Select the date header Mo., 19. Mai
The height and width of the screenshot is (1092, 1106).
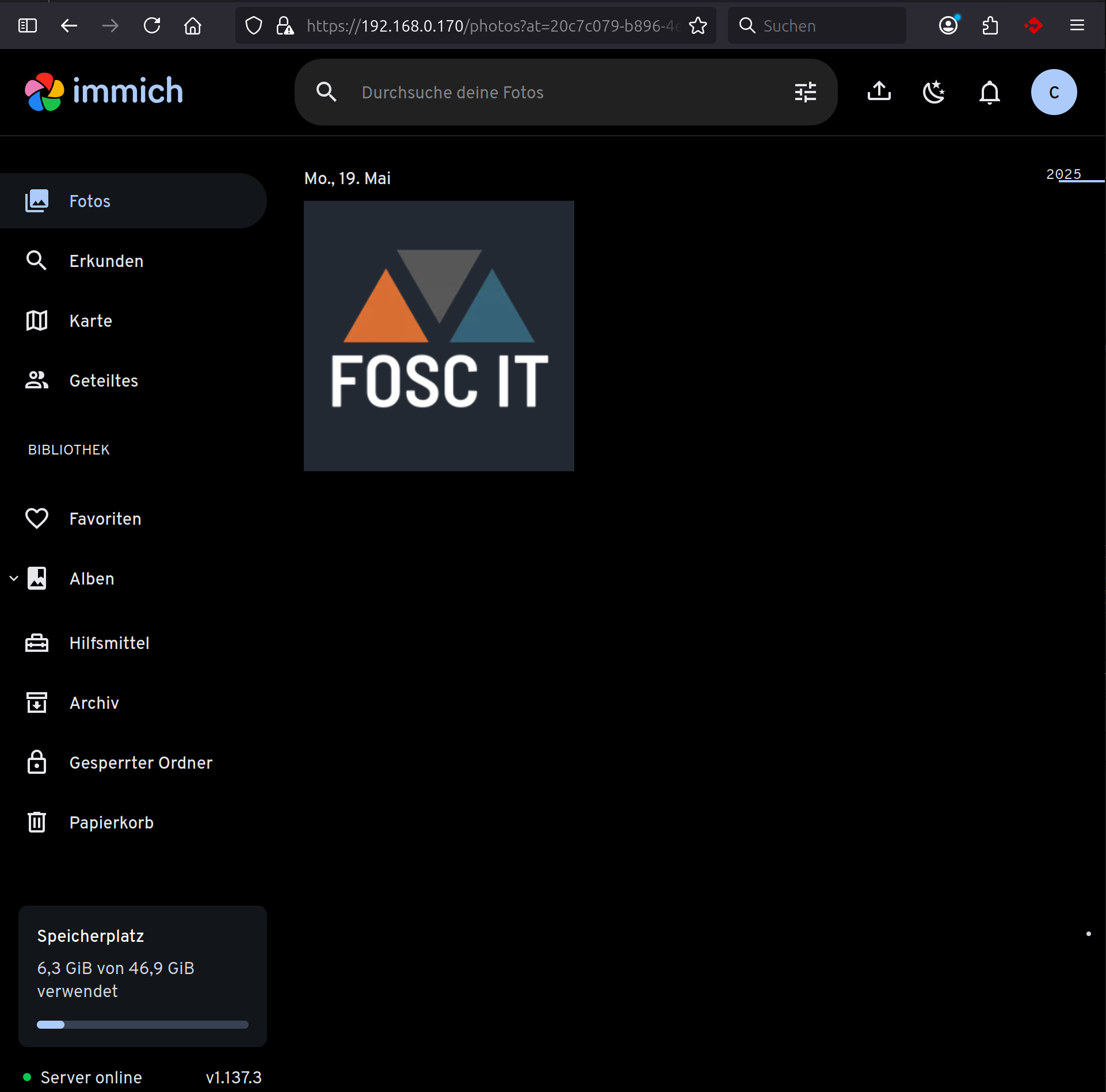(348, 178)
